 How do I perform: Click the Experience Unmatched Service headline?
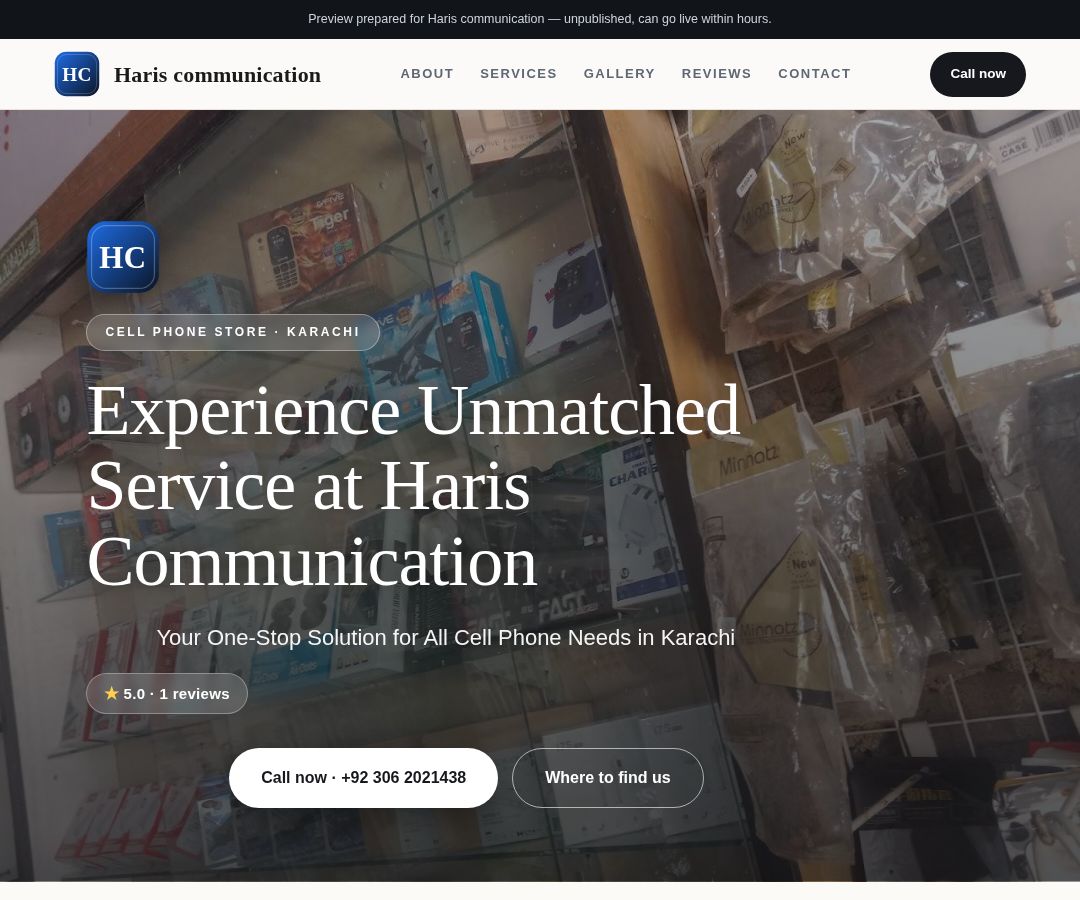point(413,486)
